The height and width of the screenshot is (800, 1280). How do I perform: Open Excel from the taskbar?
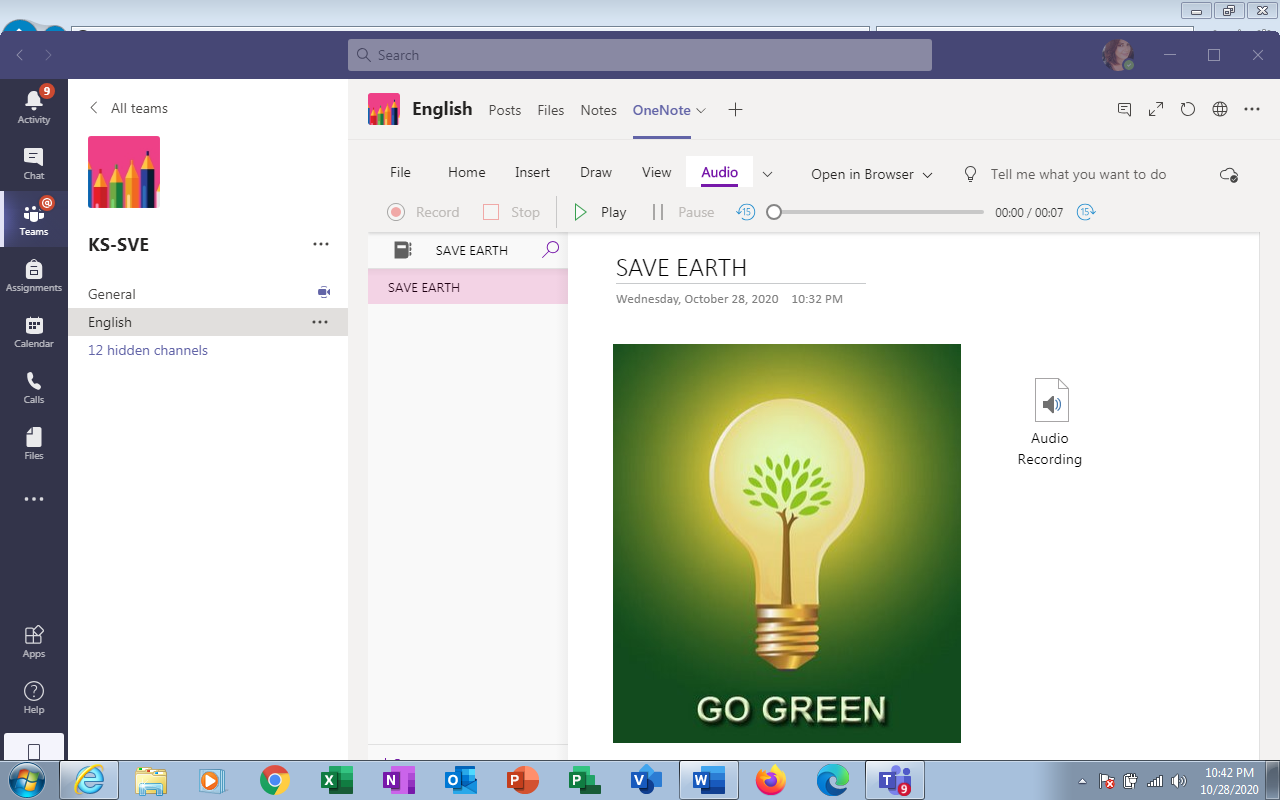(x=337, y=780)
